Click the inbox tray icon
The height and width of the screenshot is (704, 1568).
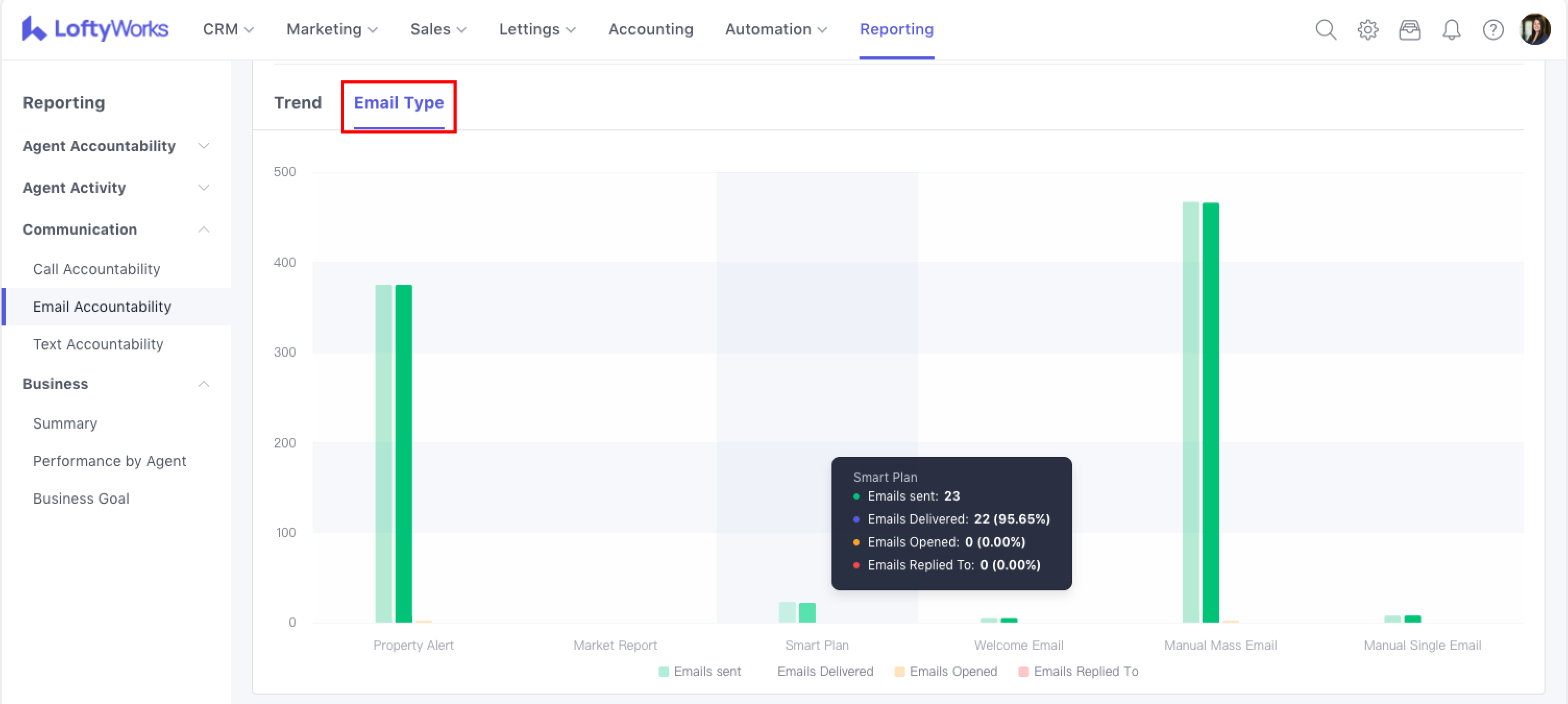point(1409,29)
